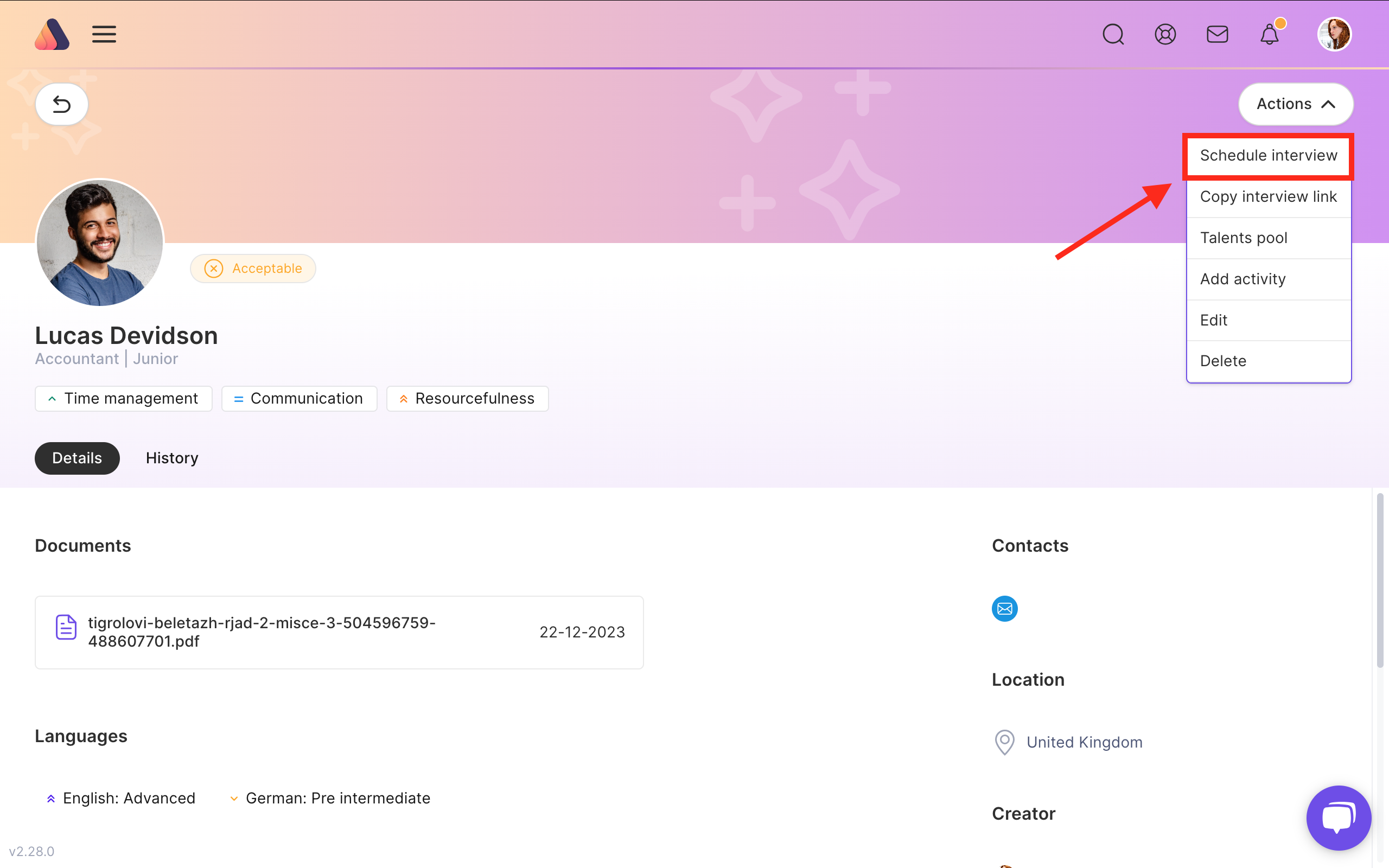The width and height of the screenshot is (1389, 868).
Task: Choose Add activity from the menu
Action: coord(1269,279)
